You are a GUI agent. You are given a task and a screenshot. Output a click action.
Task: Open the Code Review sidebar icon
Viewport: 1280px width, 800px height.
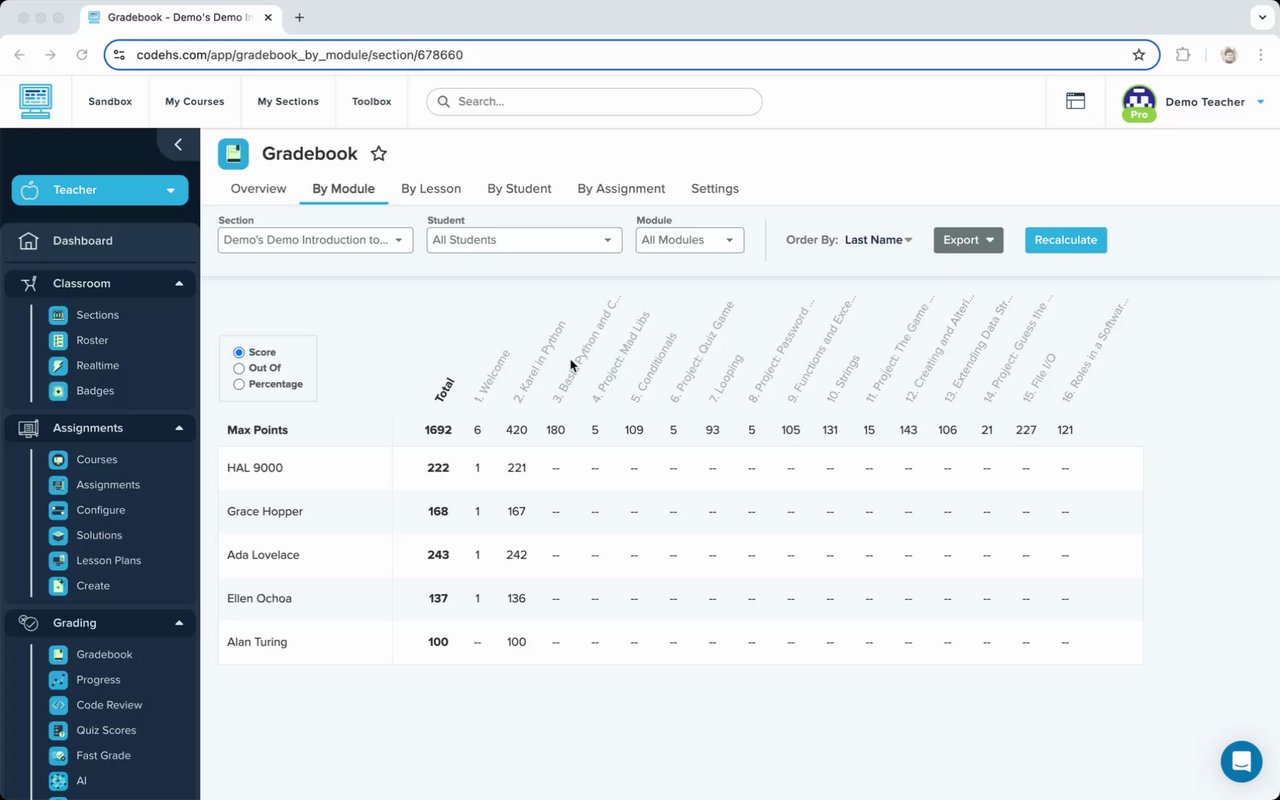pyautogui.click(x=58, y=705)
